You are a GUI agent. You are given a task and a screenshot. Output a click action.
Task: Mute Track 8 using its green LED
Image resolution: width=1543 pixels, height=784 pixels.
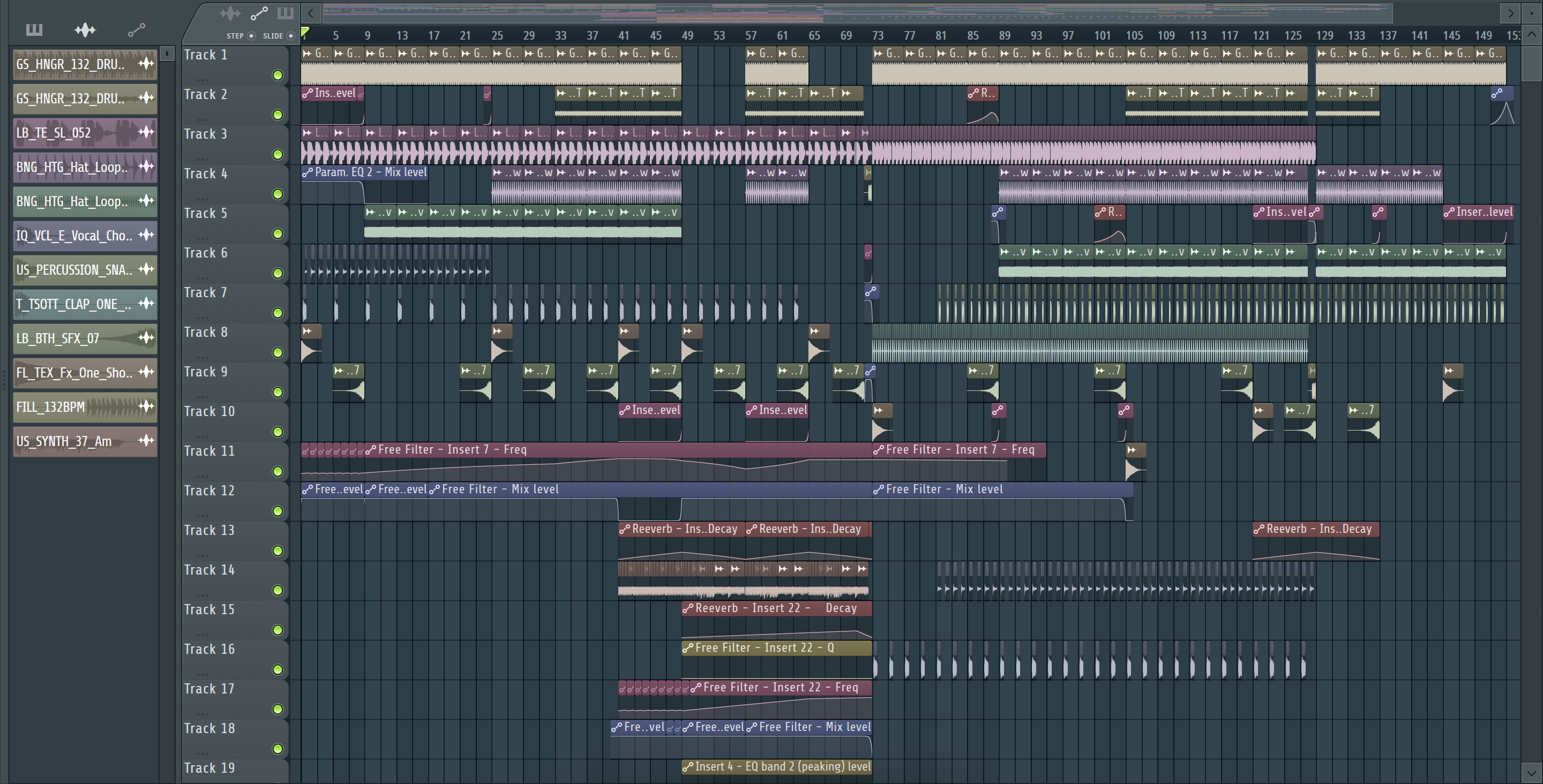pos(278,353)
